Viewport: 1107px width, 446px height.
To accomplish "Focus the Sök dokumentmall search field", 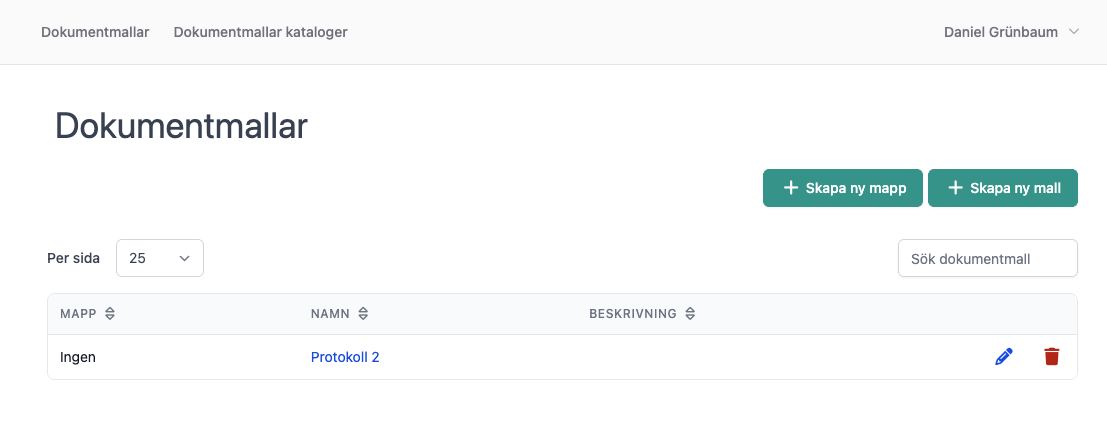I will [x=988, y=258].
